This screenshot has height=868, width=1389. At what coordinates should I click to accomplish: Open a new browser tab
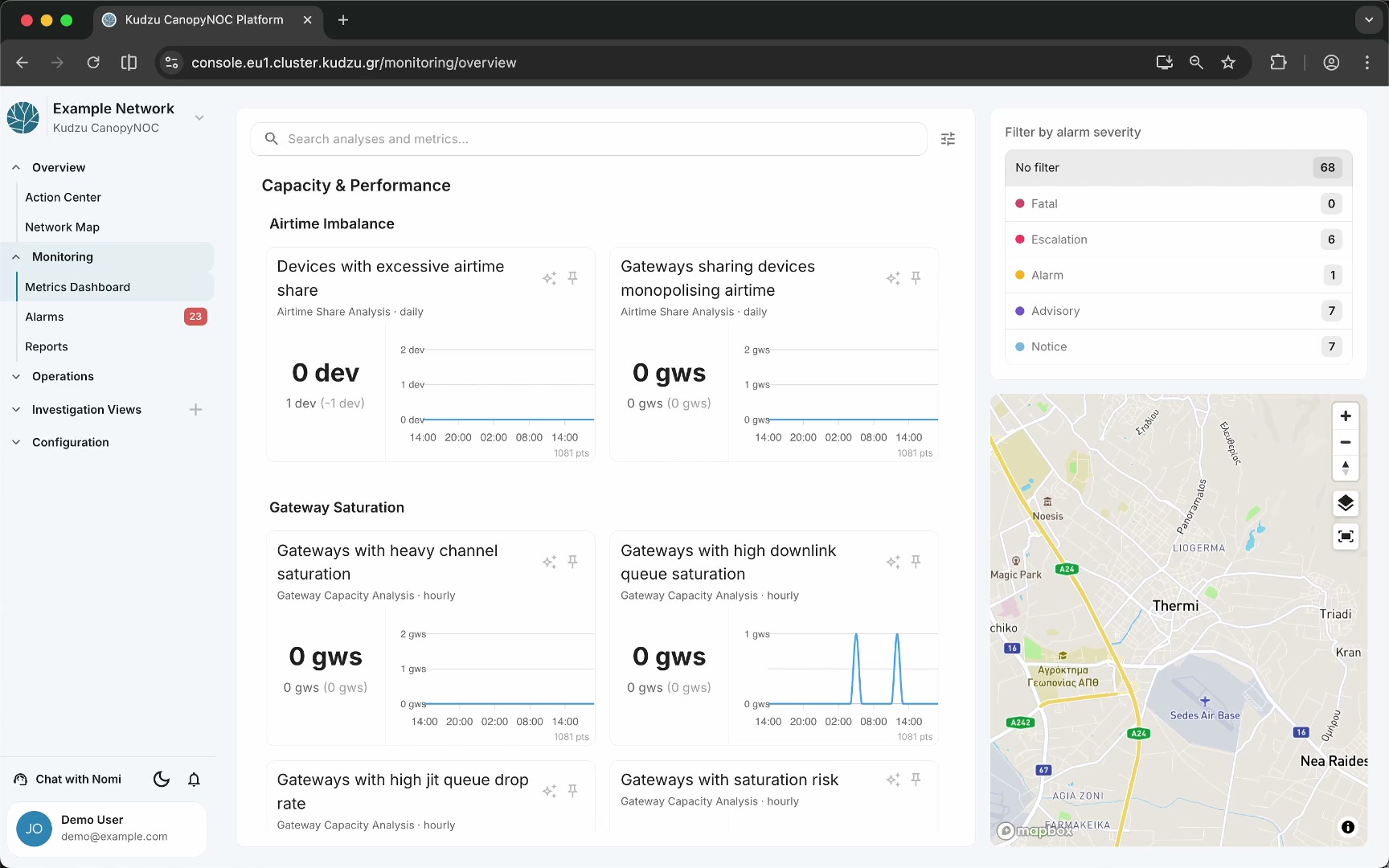point(343,20)
